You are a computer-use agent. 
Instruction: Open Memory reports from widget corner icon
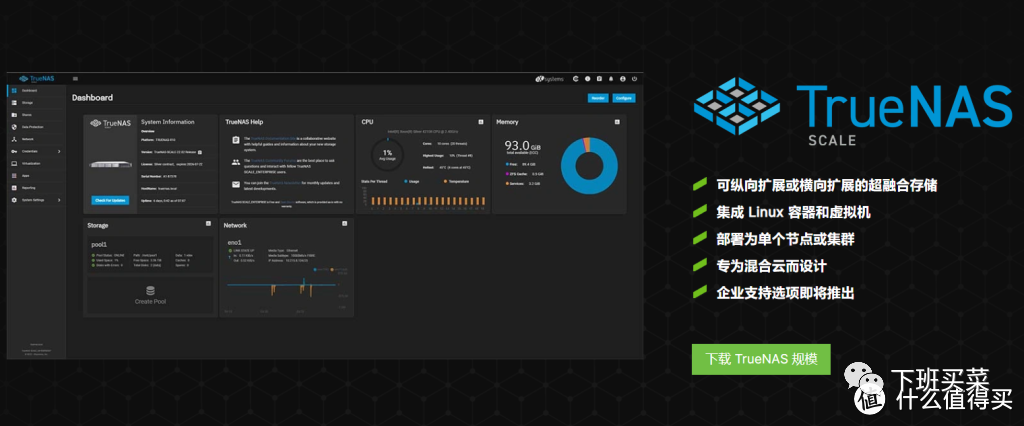[x=616, y=122]
